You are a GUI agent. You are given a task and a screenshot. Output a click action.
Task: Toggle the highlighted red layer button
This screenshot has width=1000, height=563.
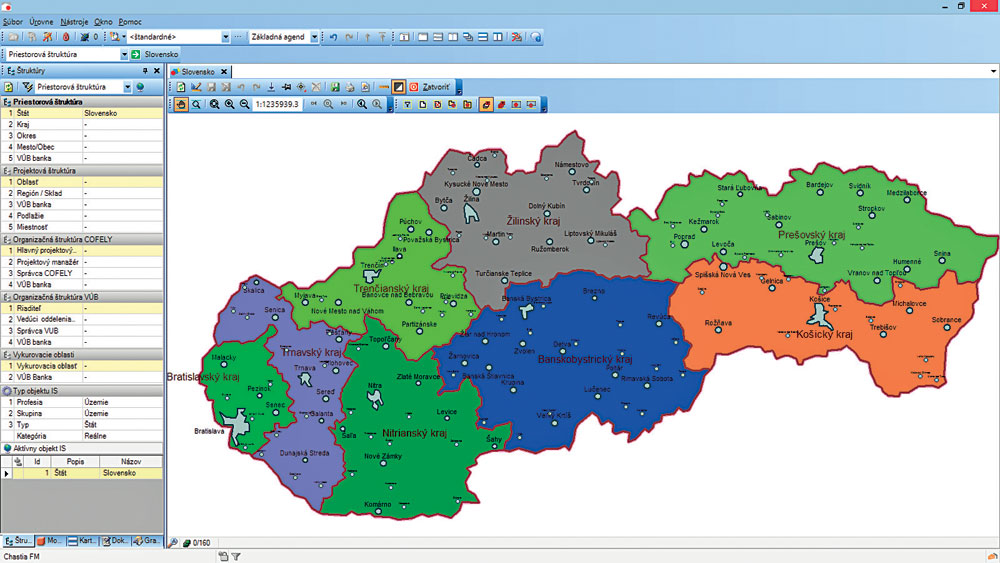[x=486, y=104]
